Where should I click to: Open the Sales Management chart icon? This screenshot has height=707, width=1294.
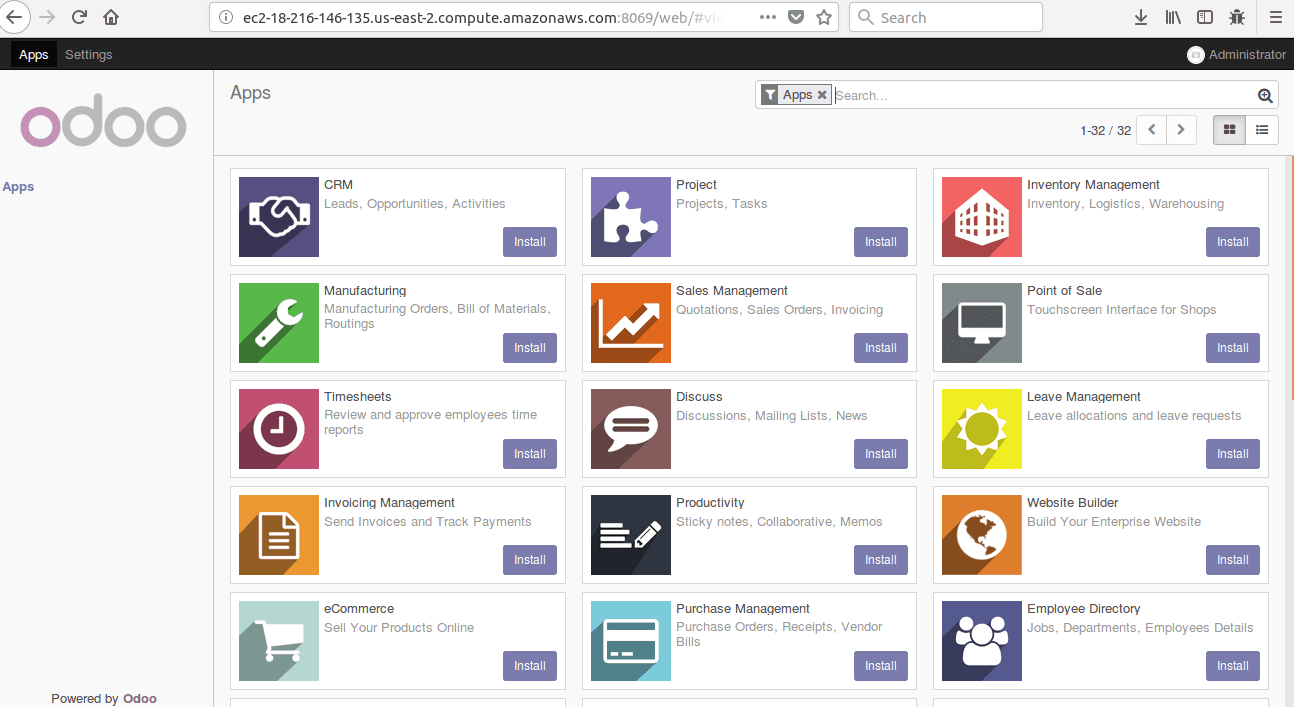coord(631,323)
